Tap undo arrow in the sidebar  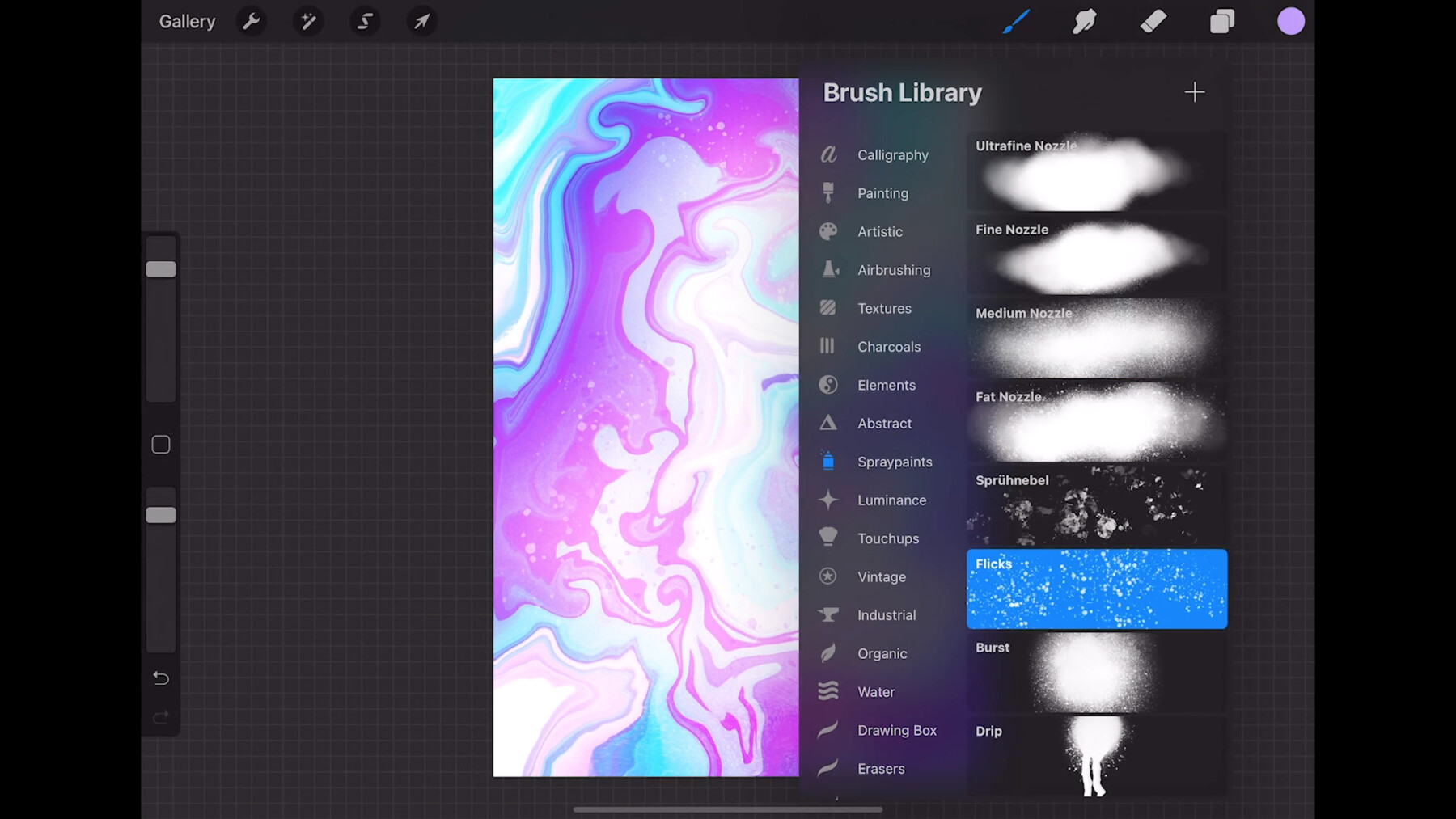pos(160,678)
